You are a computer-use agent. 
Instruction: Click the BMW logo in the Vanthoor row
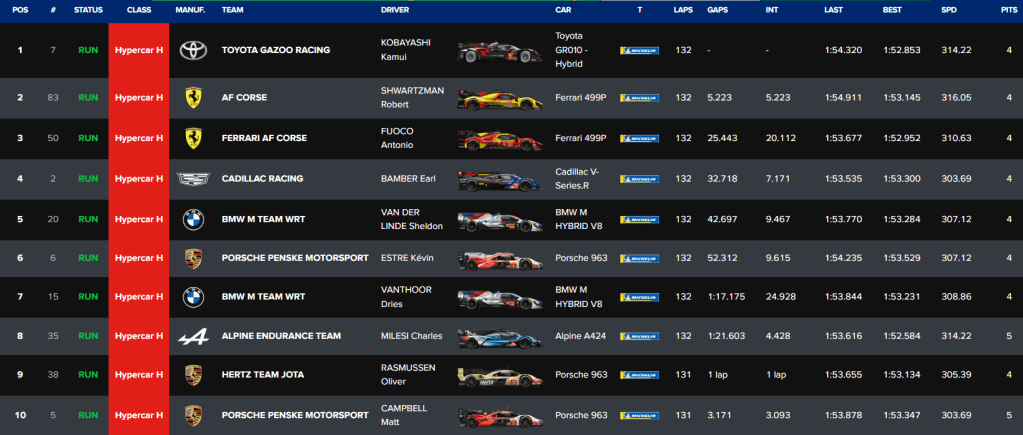tap(193, 297)
